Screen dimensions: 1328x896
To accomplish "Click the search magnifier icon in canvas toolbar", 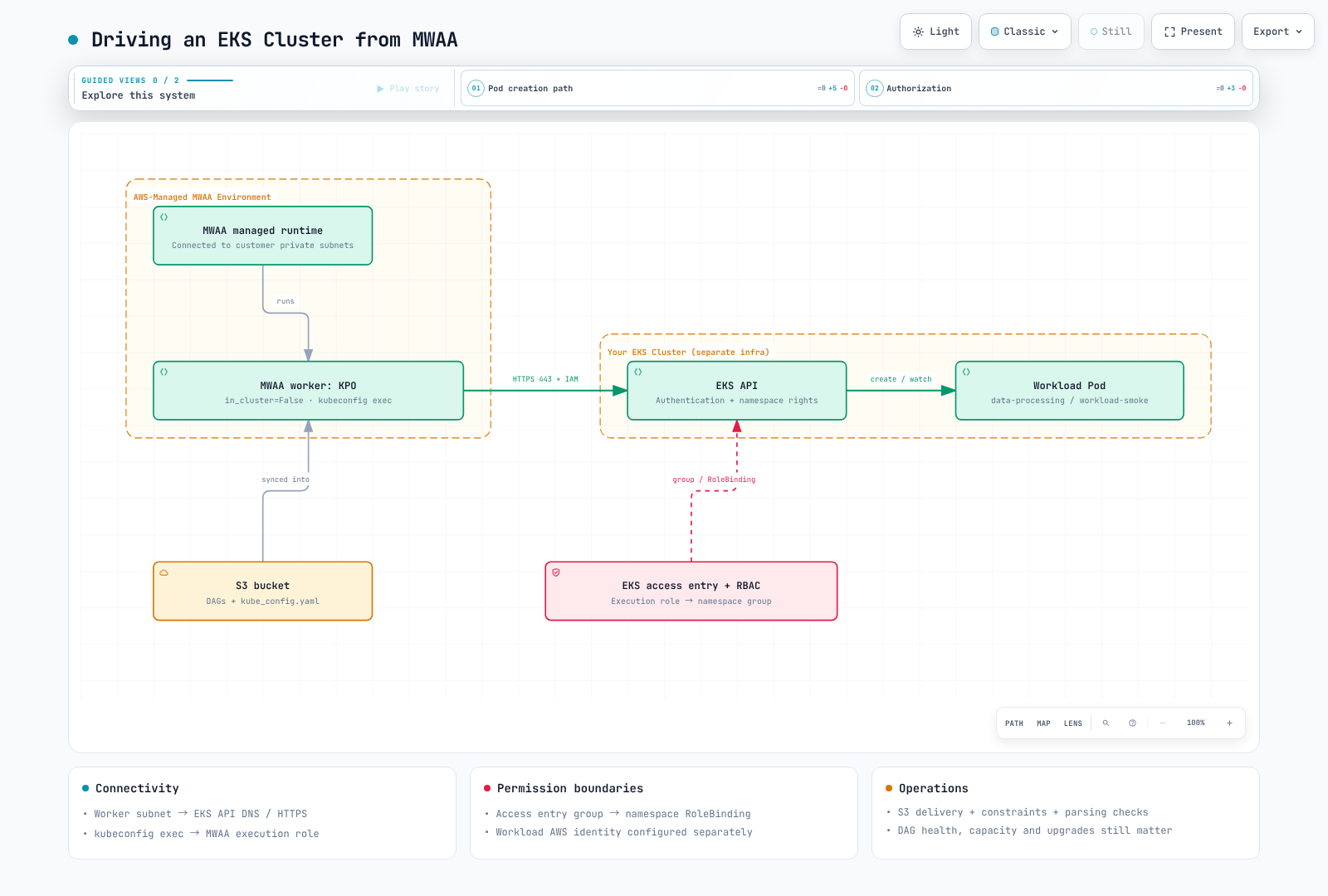I will [1106, 723].
